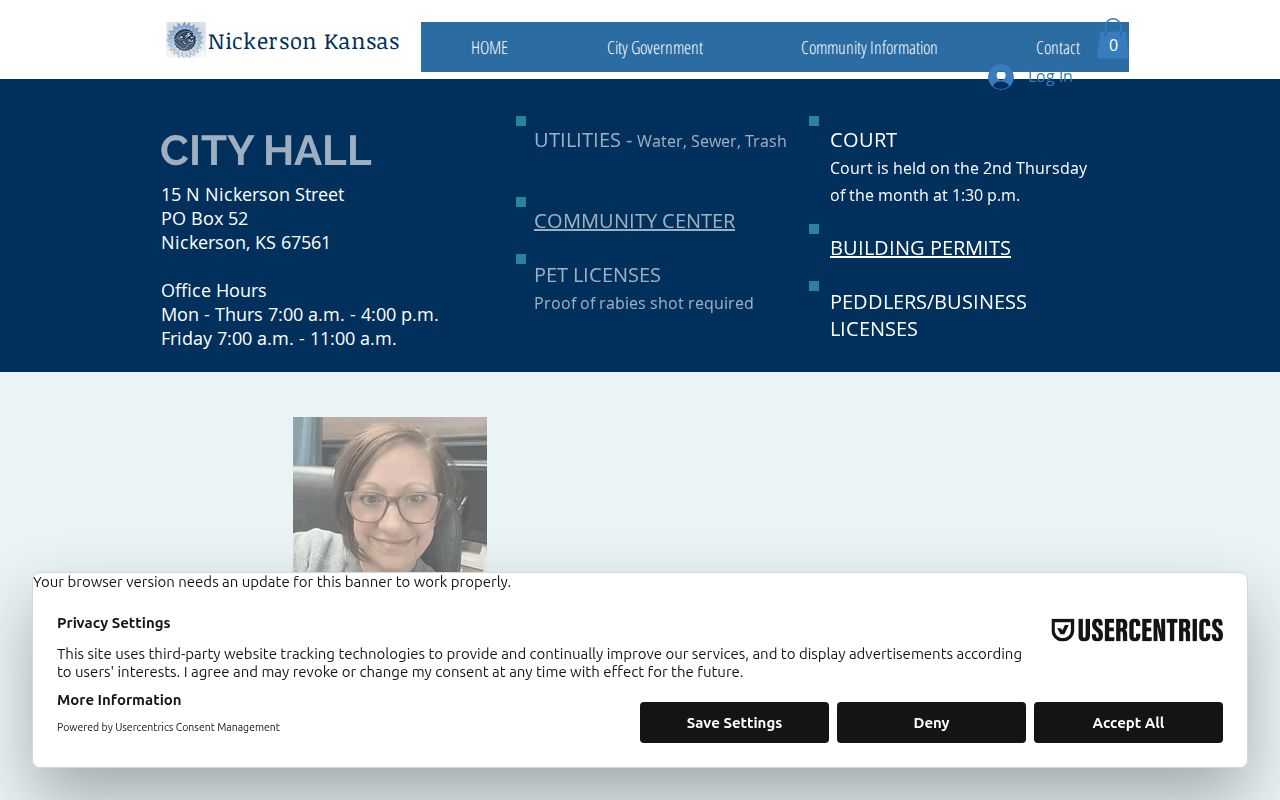Click the PEDDLERS/BUSINESS LICENSES text

point(928,315)
